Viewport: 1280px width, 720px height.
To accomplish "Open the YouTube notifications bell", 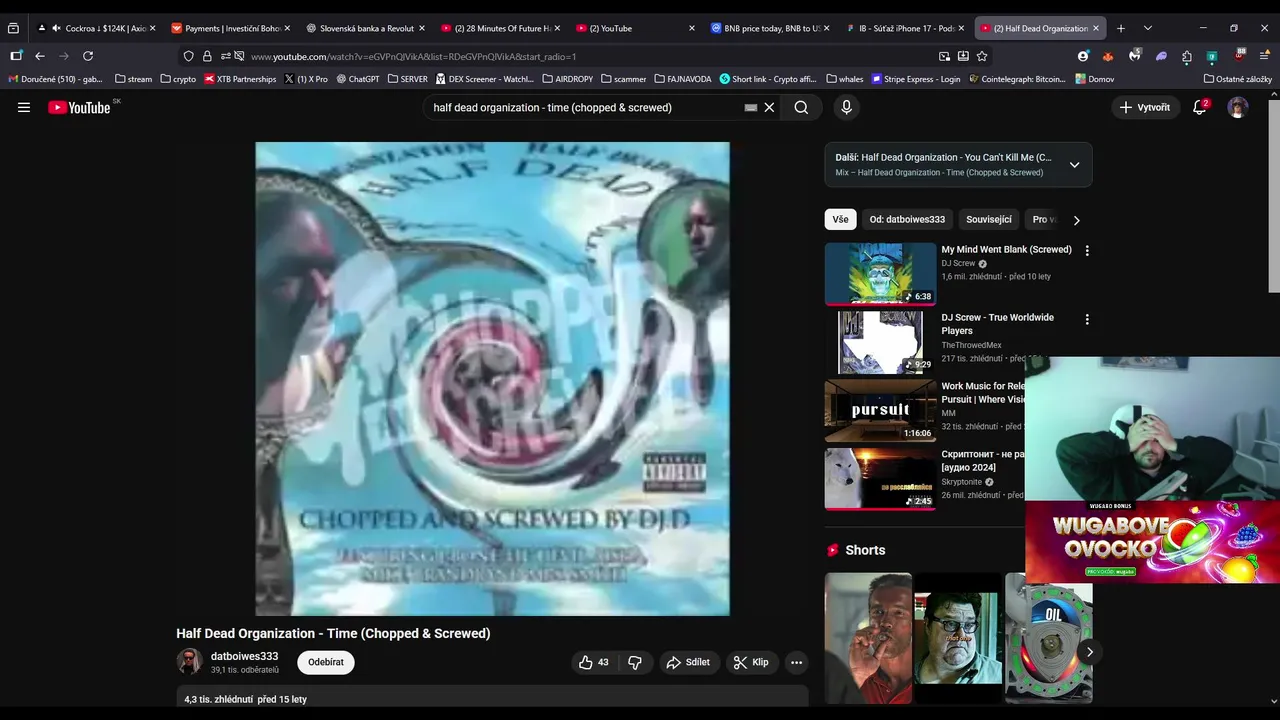I will click(x=1200, y=107).
